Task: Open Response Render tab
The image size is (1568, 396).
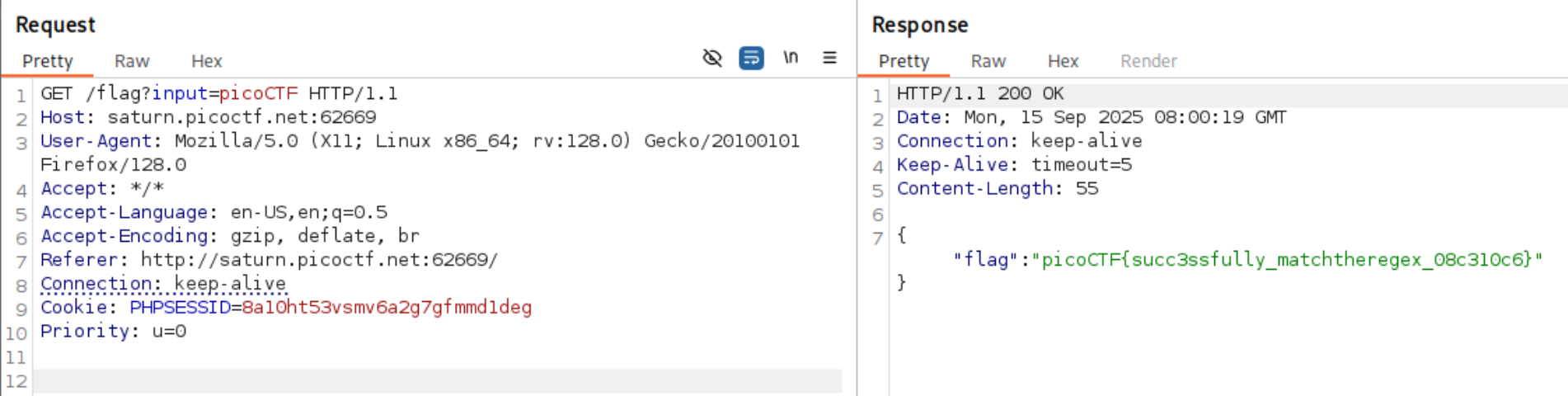Action: (1148, 61)
